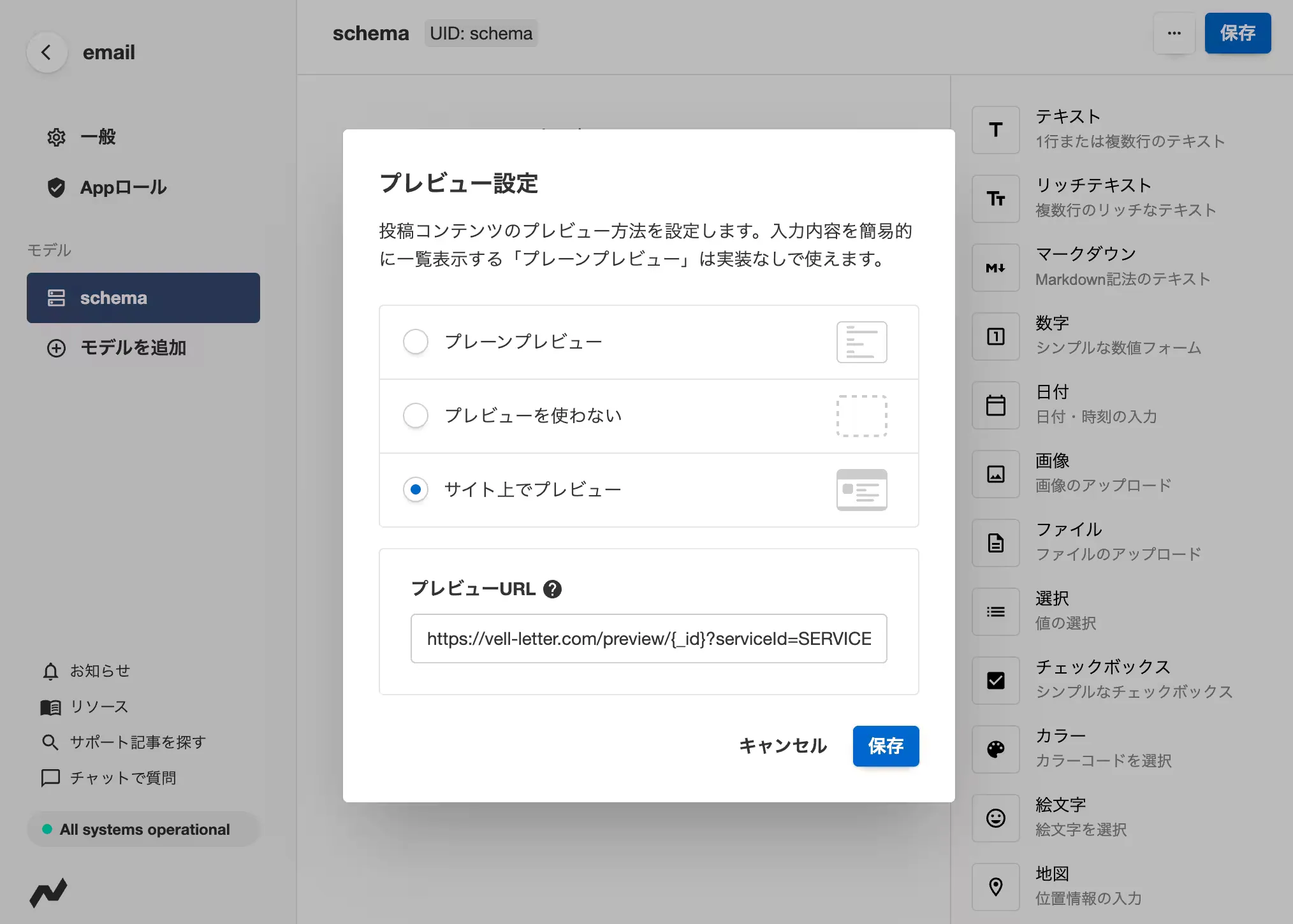
Task: Click the email service name
Action: (109, 52)
